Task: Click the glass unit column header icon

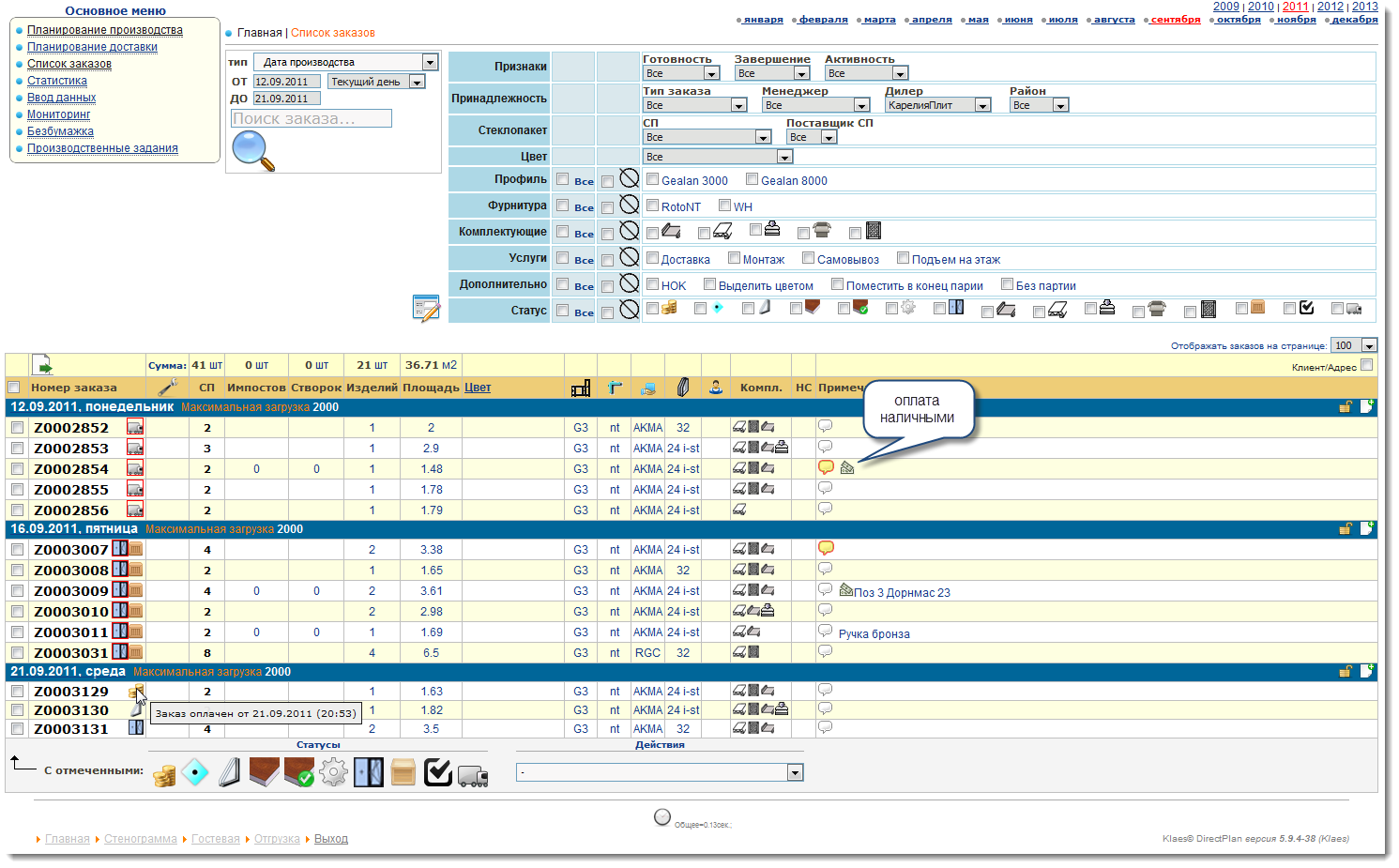Action: pyautogui.click(x=683, y=387)
